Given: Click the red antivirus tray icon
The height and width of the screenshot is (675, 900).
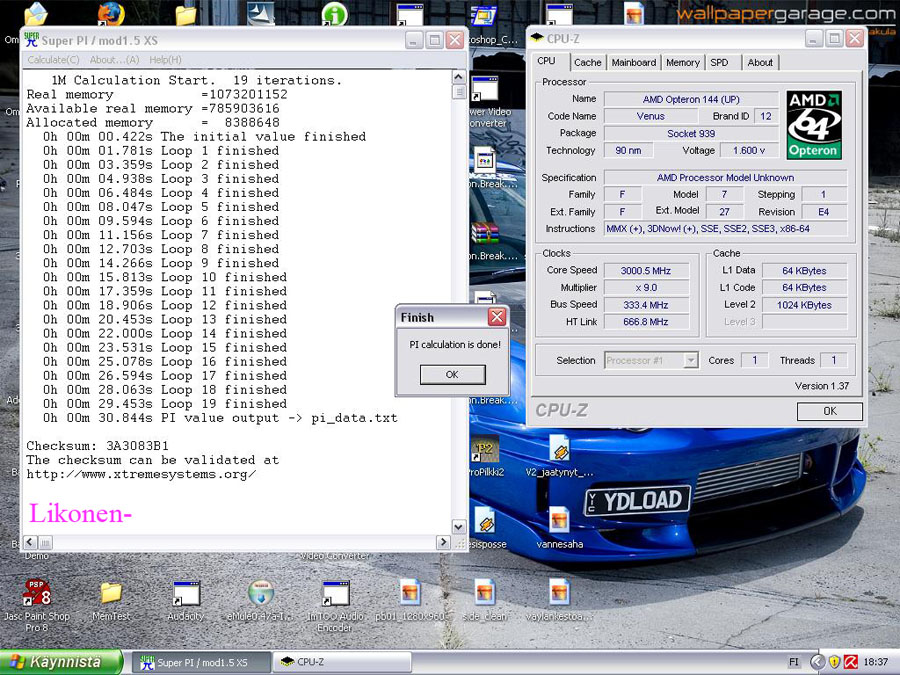Looking at the screenshot, I should [x=851, y=662].
